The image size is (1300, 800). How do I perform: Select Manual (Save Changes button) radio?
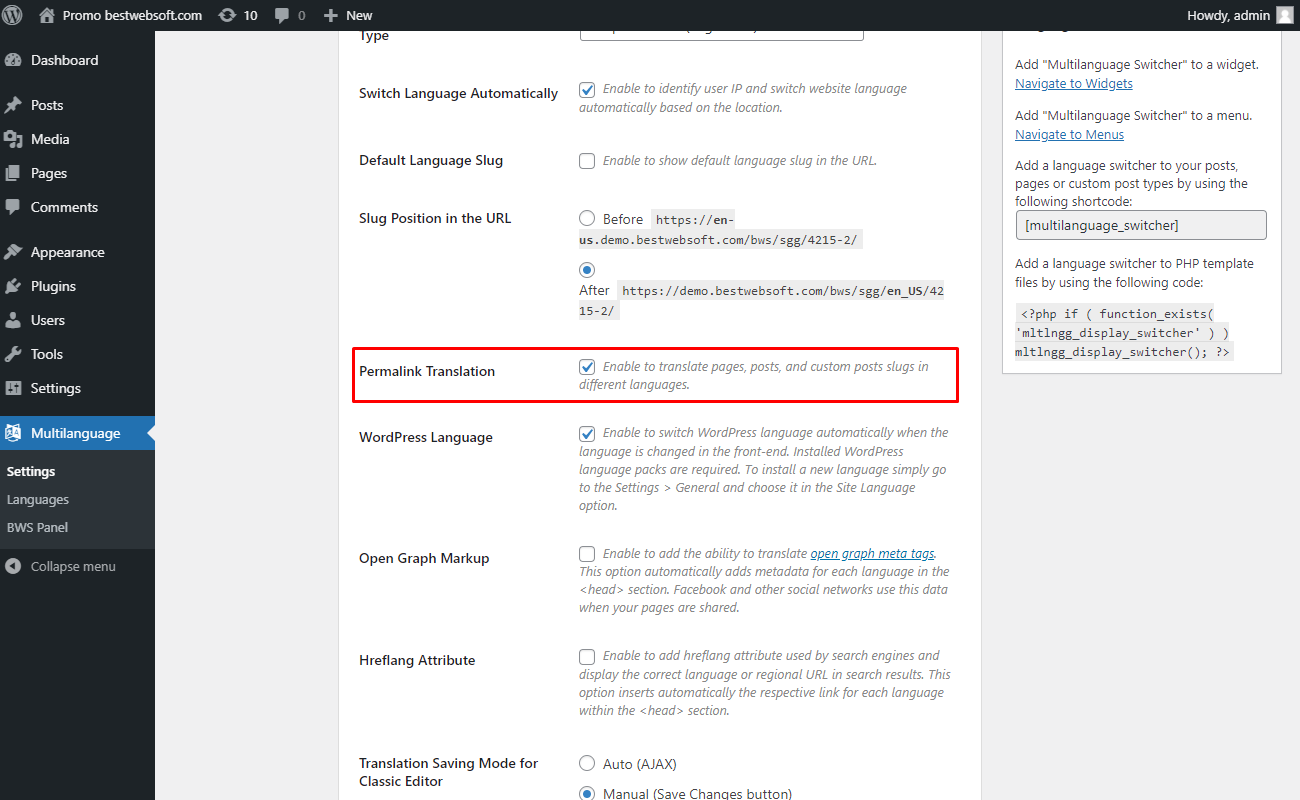pos(587,794)
